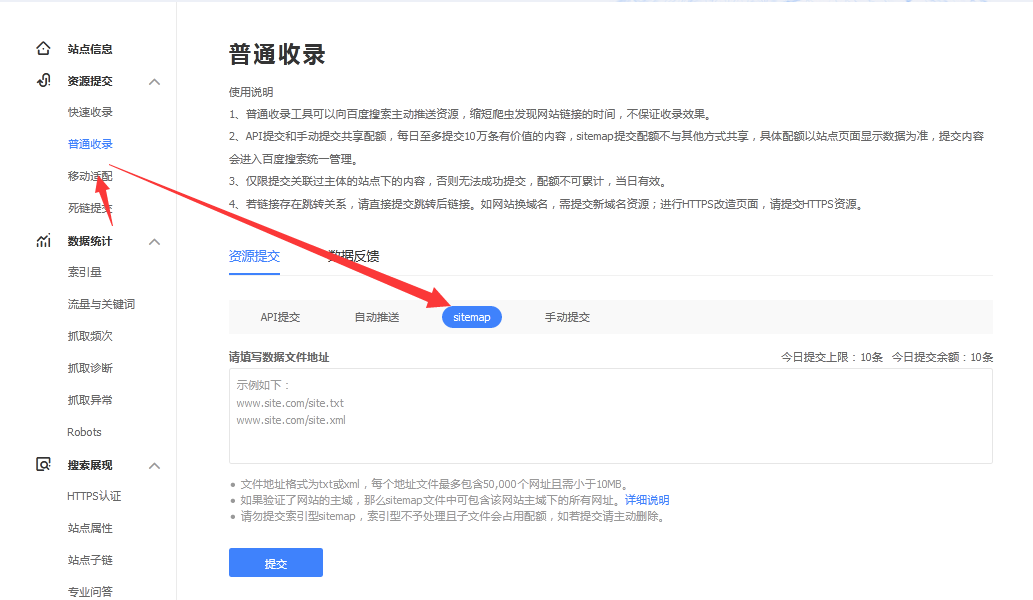Select 普通收录 in the sidebar
The height and width of the screenshot is (600, 1033).
tap(90, 144)
